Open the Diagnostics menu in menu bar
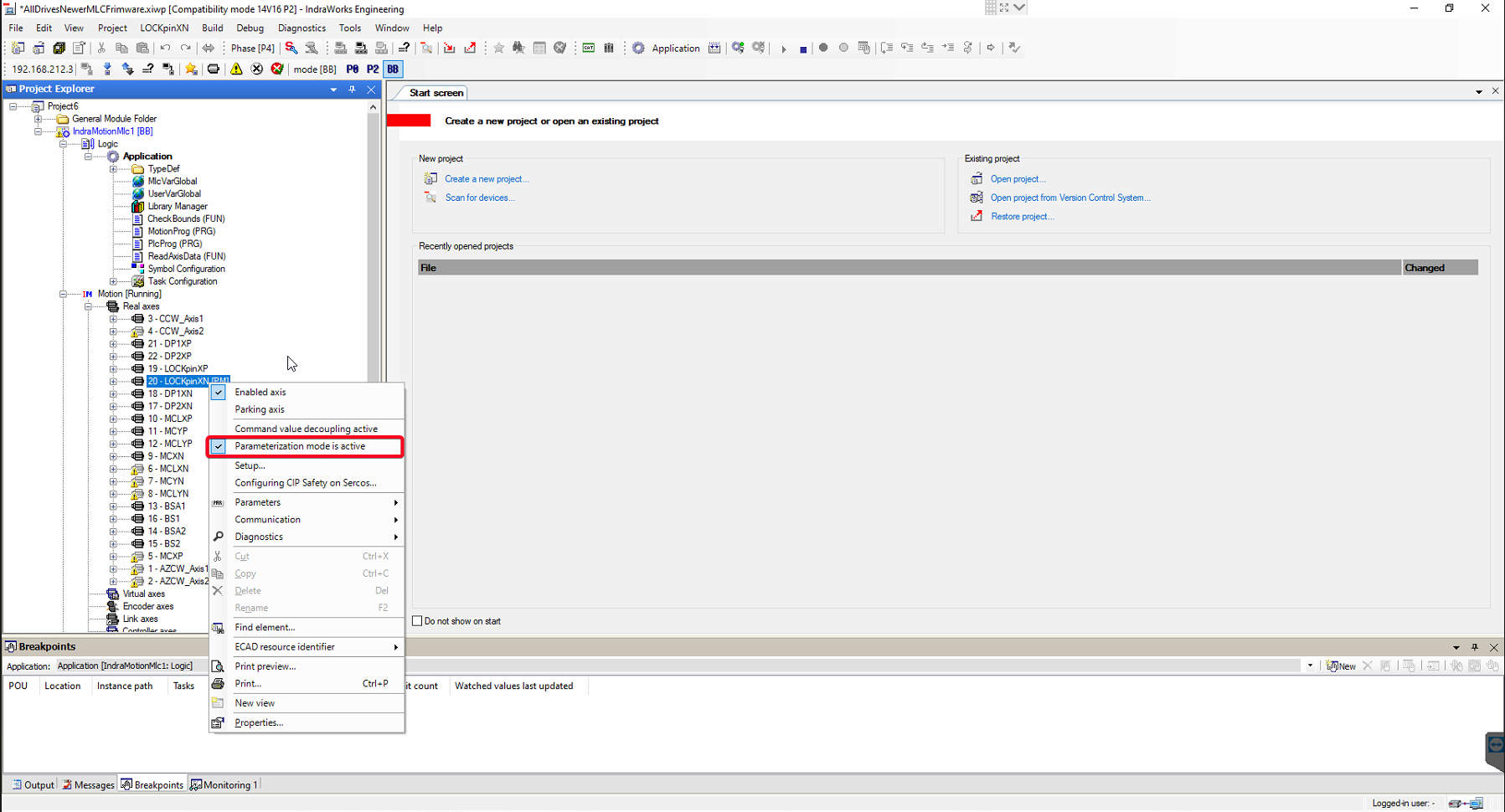1505x812 pixels. coord(302,28)
